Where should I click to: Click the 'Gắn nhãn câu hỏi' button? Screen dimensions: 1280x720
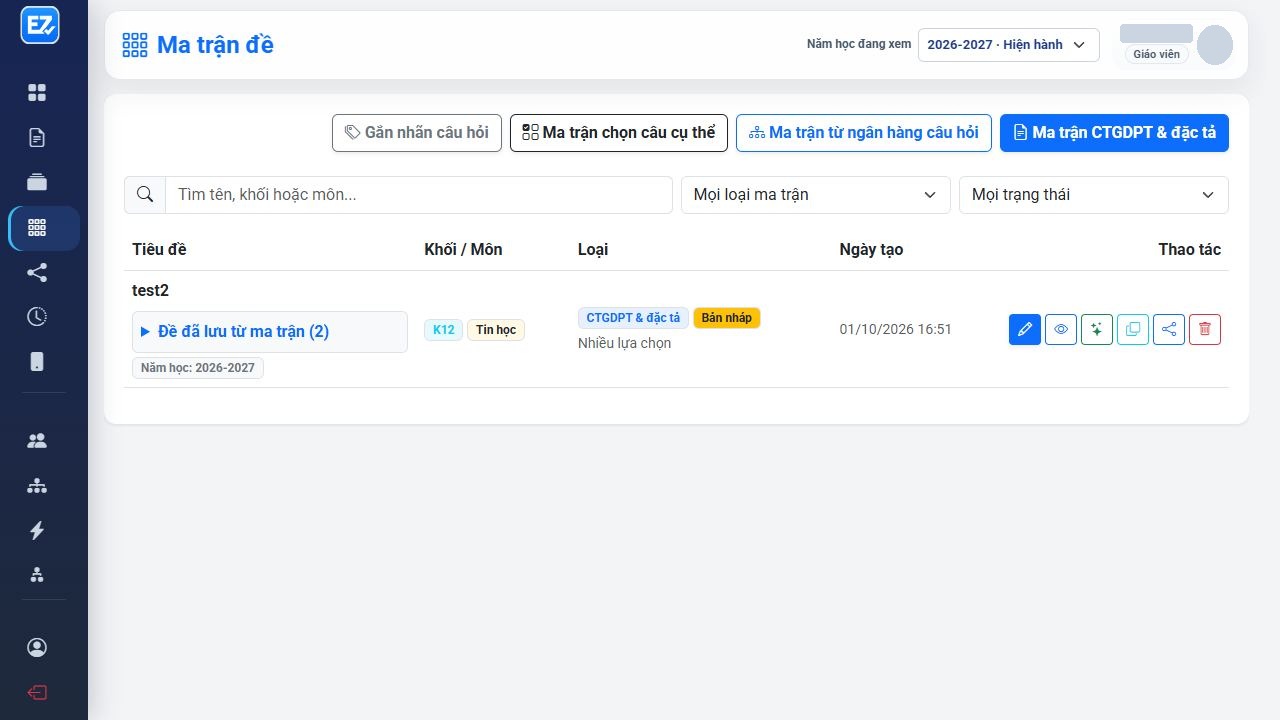pyautogui.click(x=417, y=133)
